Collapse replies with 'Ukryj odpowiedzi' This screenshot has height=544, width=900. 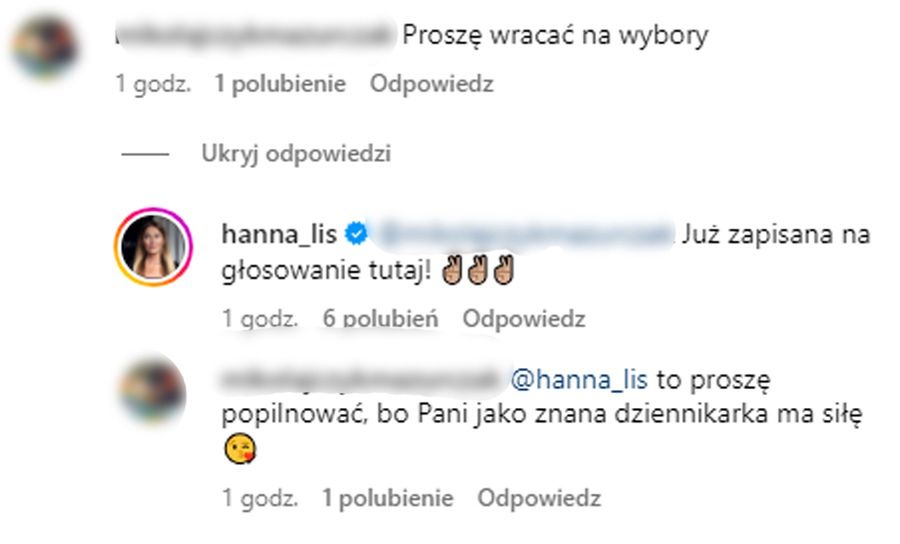296,154
